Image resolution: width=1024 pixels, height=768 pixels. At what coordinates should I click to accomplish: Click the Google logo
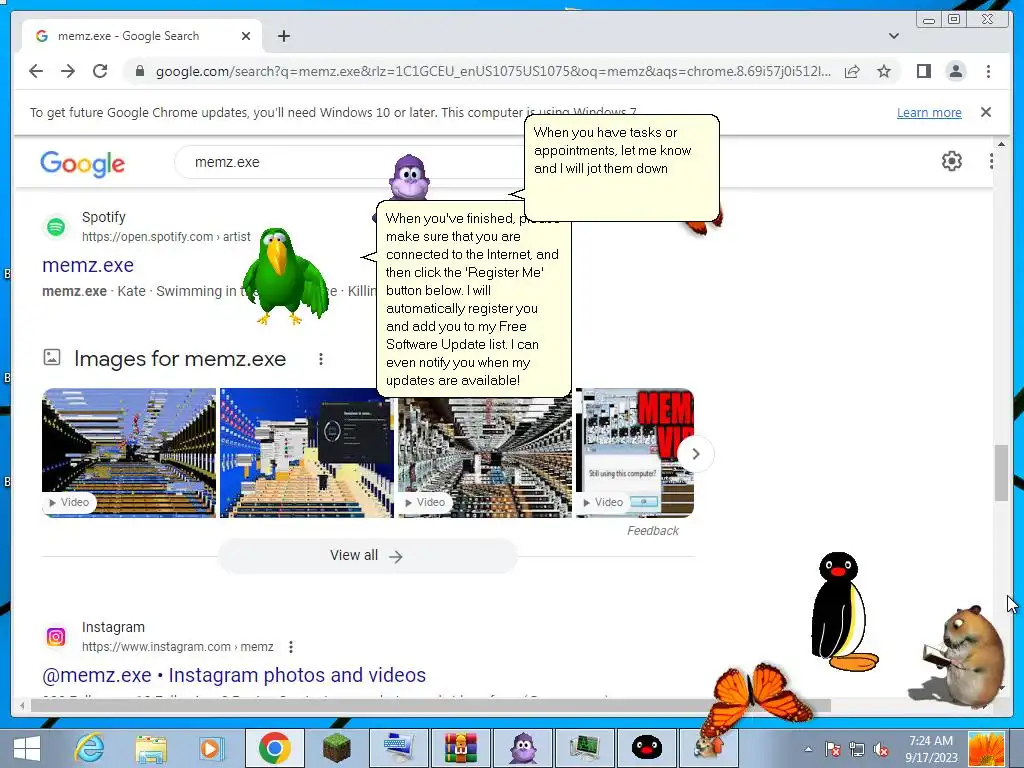pyautogui.click(x=82, y=163)
